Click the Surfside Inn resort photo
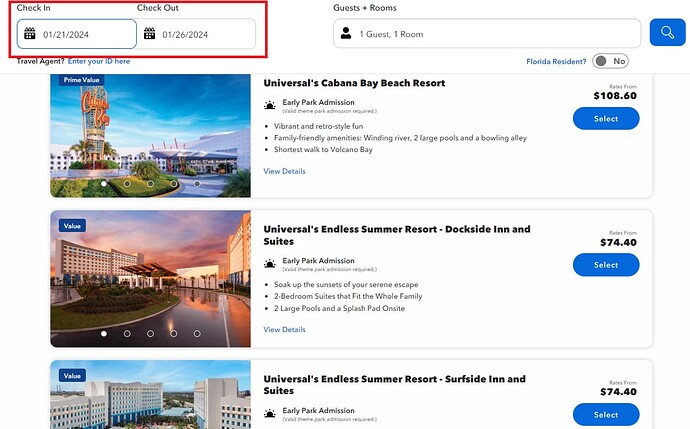This screenshot has width=690, height=429. coord(150,397)
